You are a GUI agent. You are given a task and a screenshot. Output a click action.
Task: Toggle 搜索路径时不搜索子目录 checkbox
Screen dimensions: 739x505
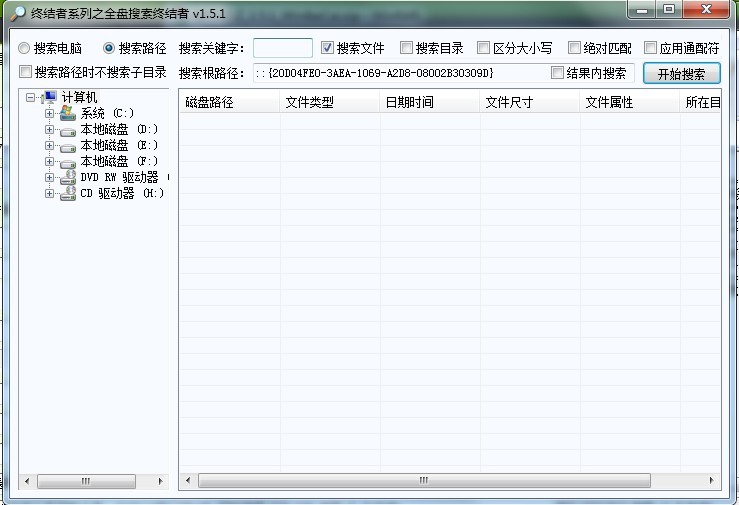(26, 72)
